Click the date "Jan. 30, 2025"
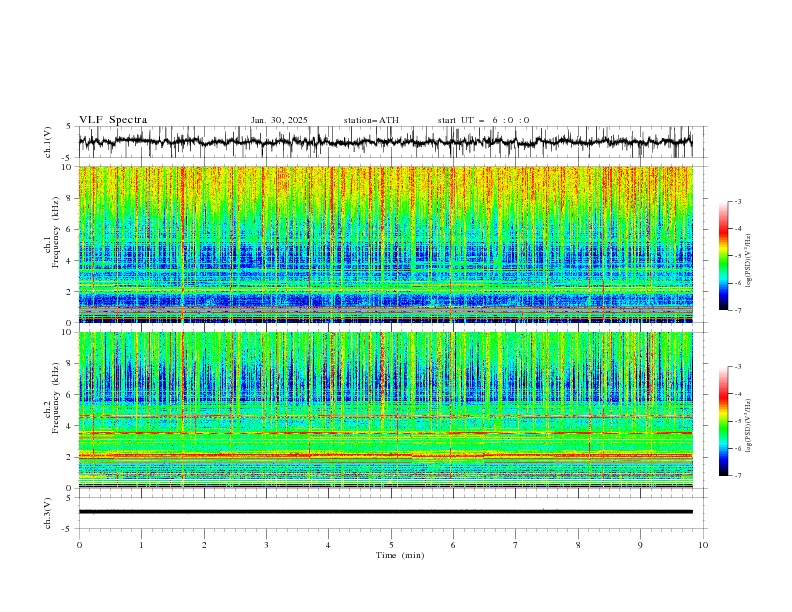The image size is (792, 612). click(279, 120)
